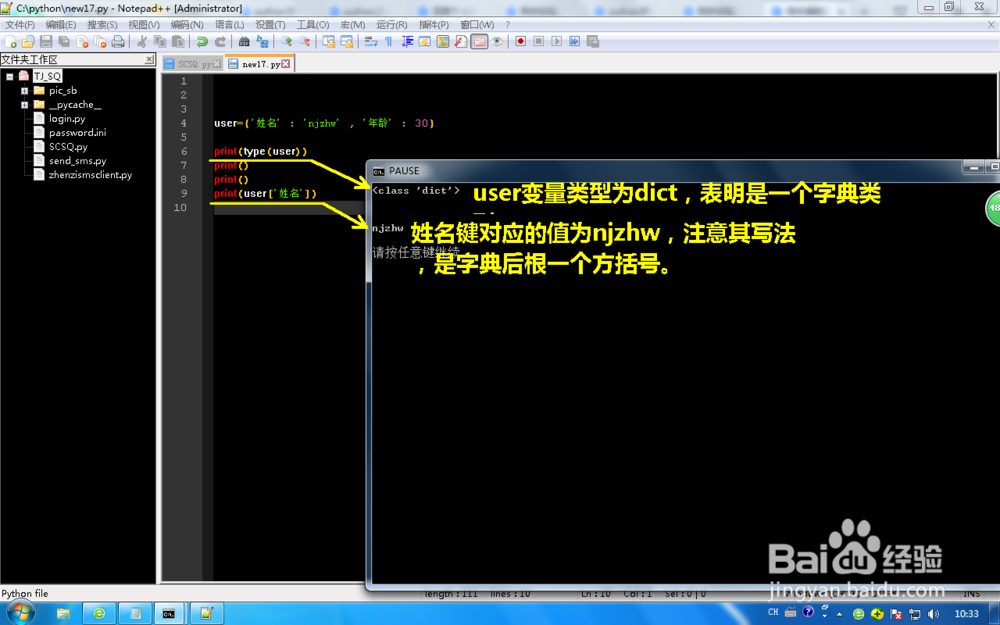Open the Print toolbar icon
Screen dimensions: 1000x625
pos(116,42)
